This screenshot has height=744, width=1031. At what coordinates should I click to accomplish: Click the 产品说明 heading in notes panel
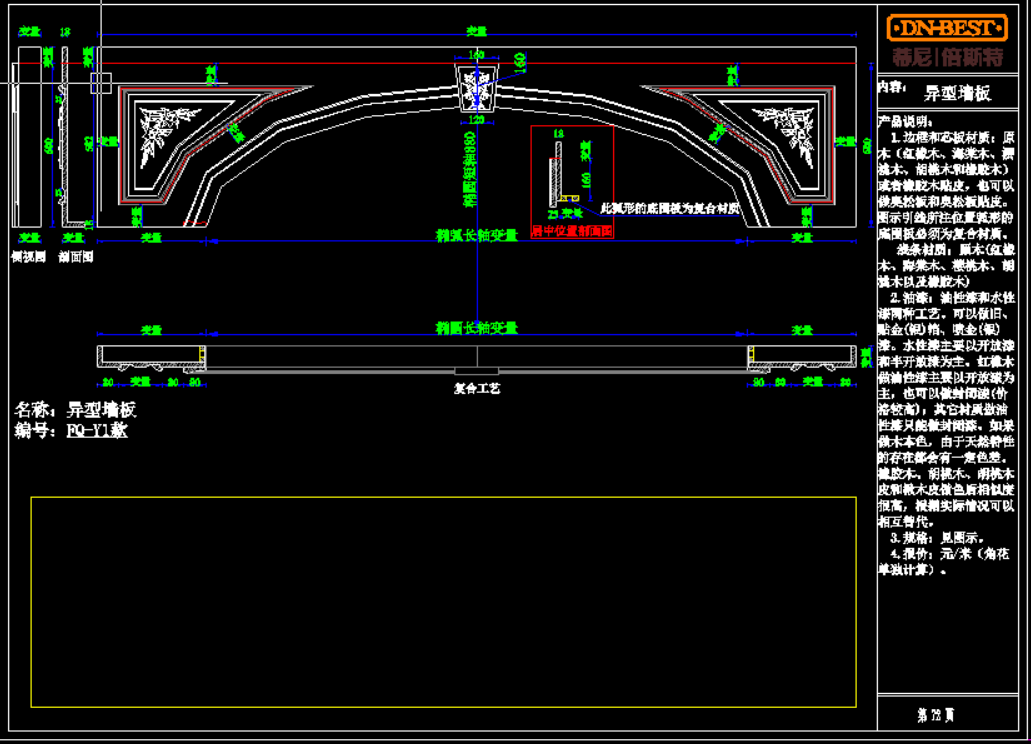[904, 120]
